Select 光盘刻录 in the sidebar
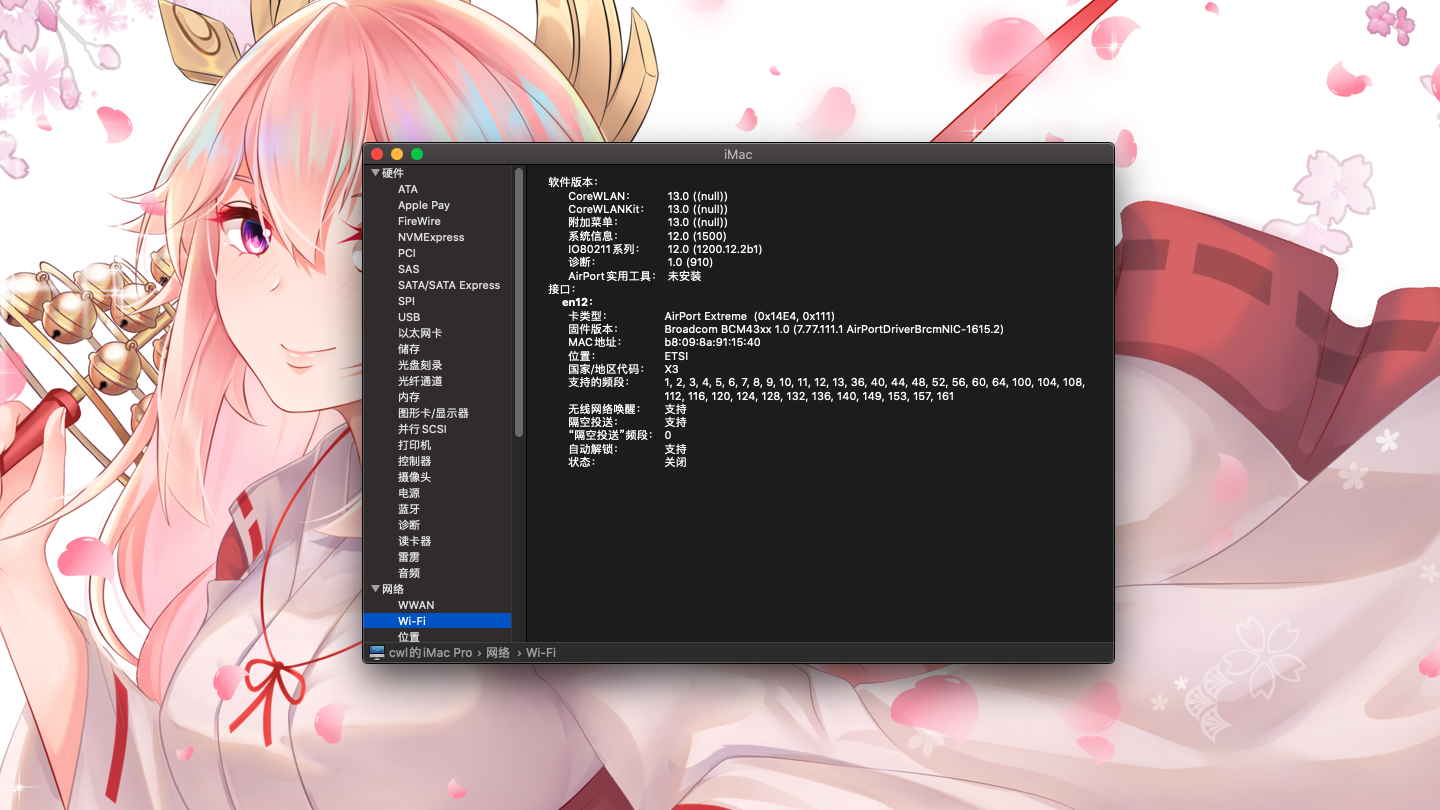The width and height of the screenshot is (1440, 810). point(420,365)
